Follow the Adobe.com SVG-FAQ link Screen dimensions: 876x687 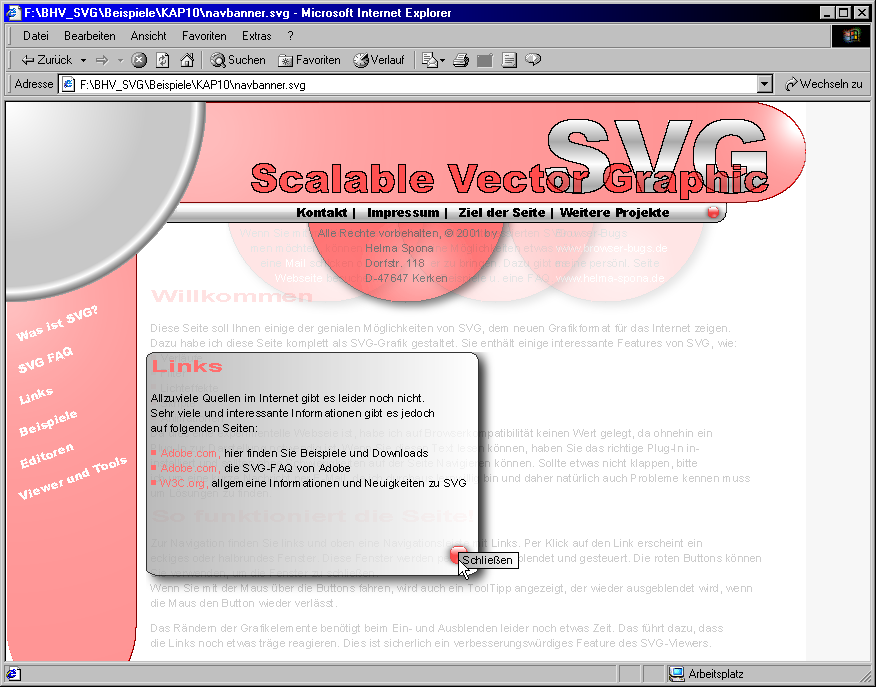coord(190,468)
